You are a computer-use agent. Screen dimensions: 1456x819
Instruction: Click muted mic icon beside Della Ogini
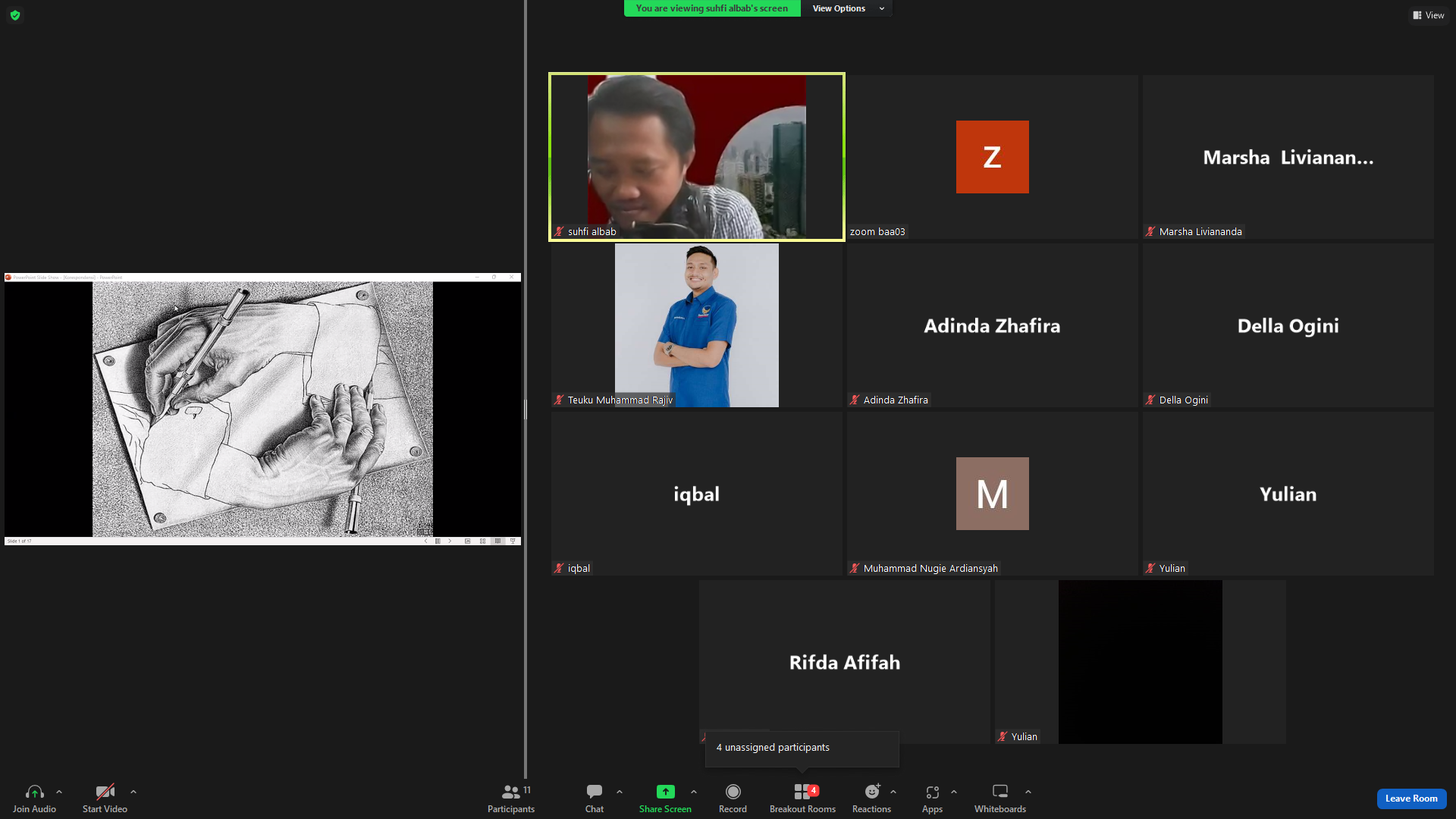coord(1150,400)
